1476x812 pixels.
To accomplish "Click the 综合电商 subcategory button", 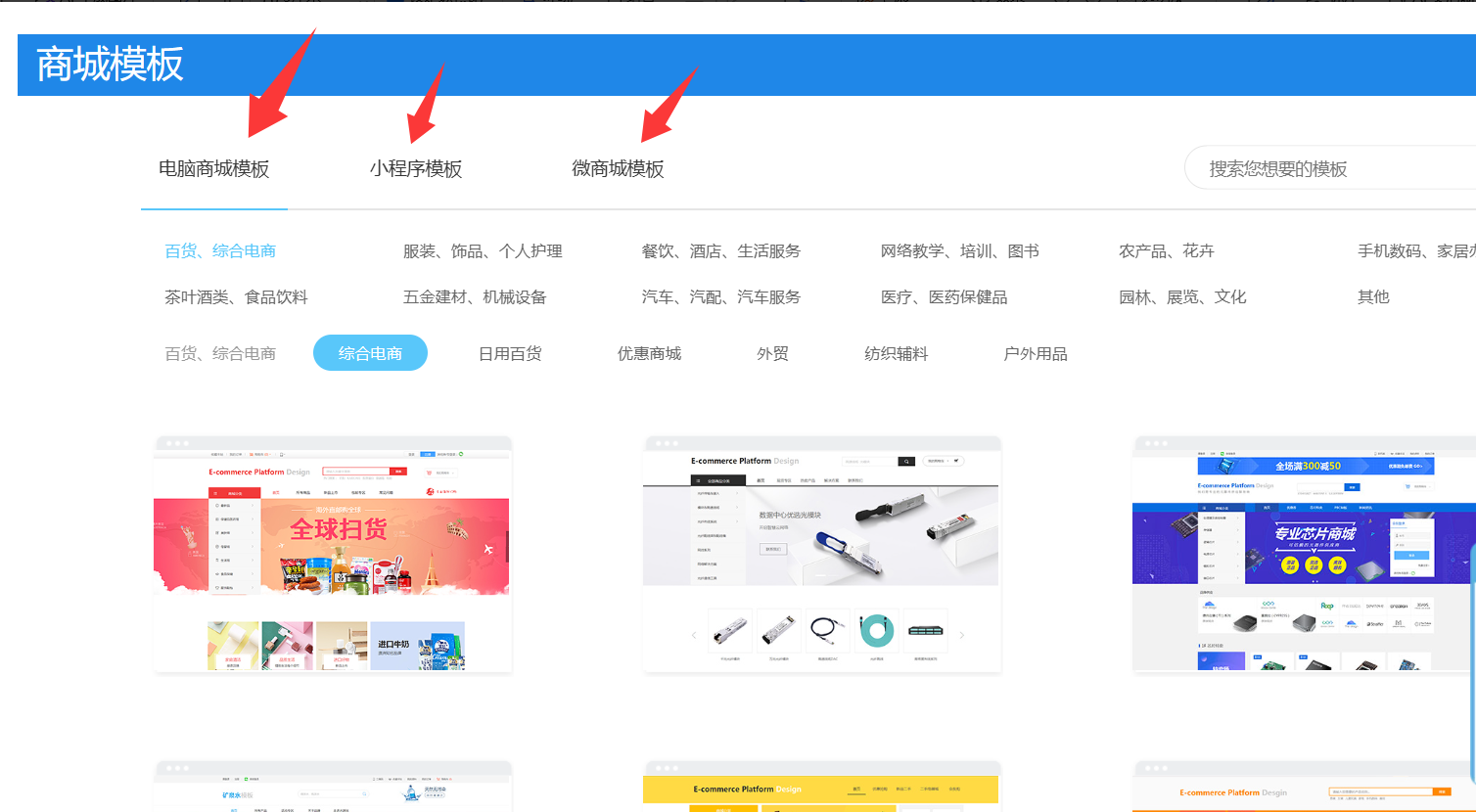I will coord(370,353).
